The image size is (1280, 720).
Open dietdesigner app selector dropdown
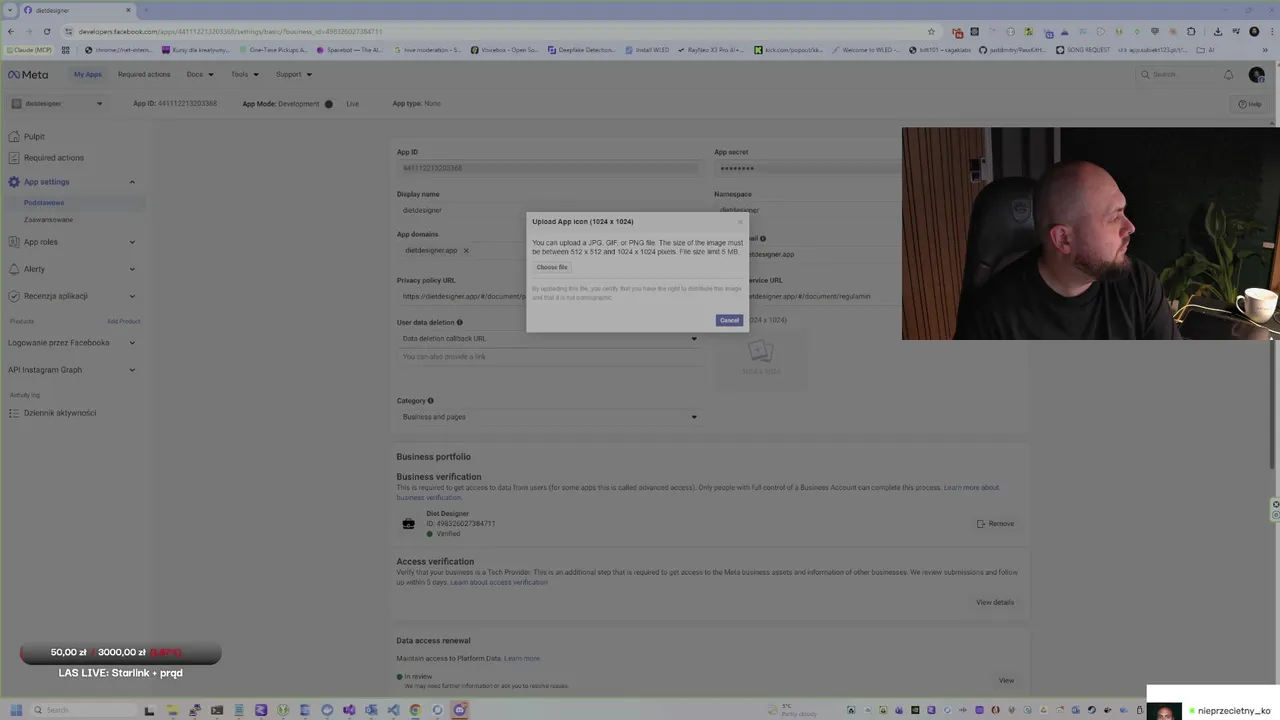coord(57,103)
